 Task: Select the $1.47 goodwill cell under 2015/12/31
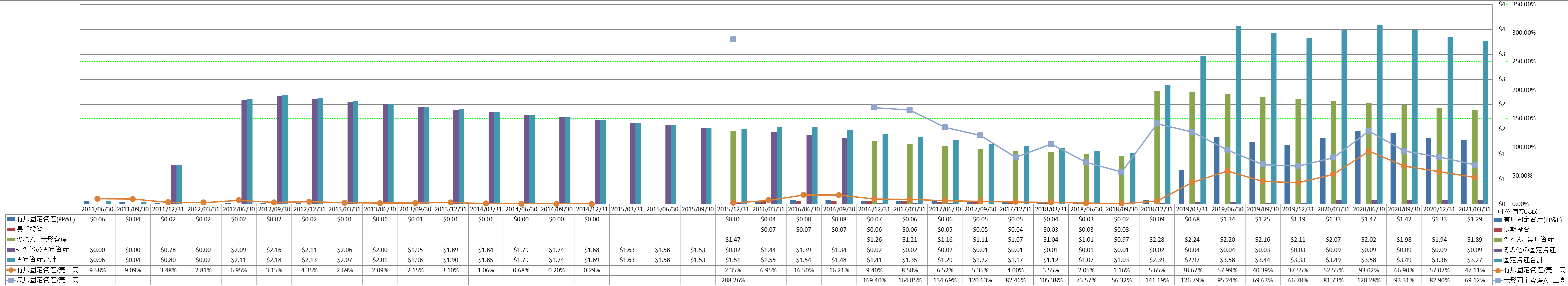pos(733,240)
